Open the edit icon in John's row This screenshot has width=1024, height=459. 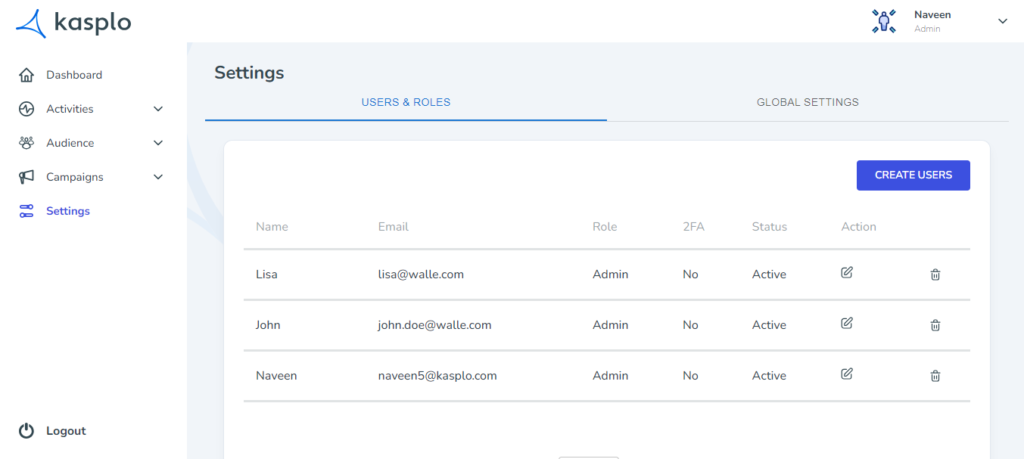click(x=846, y=323)
